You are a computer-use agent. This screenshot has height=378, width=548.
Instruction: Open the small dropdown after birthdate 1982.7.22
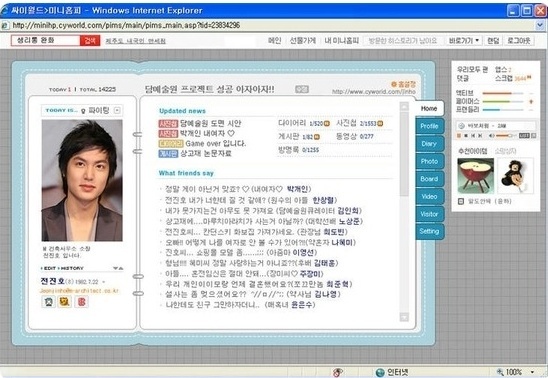pyautogui.click(x=104, y=282)
